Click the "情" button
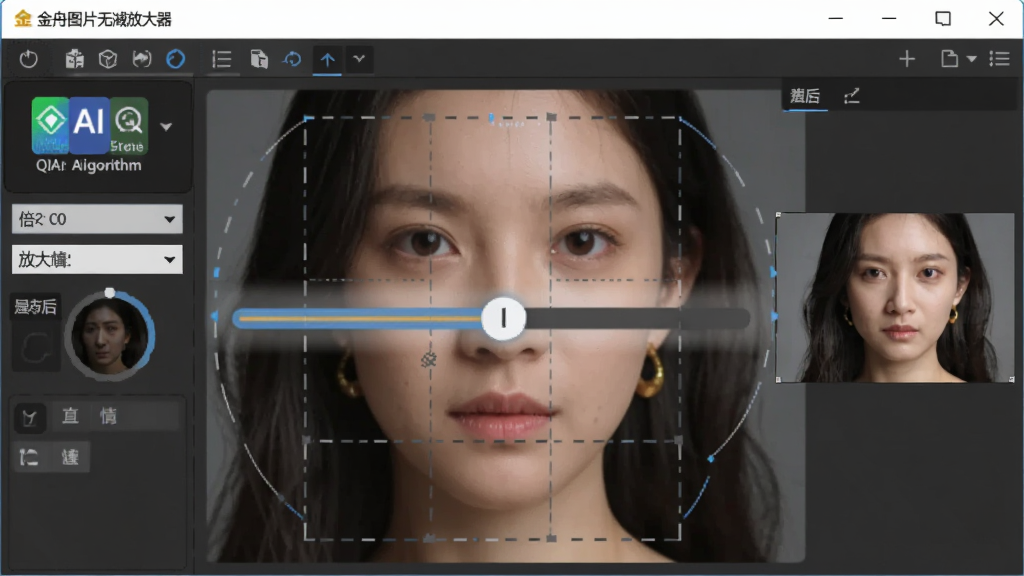The height and width of the screenshot is (576, 1024). (x=108, y=416)
